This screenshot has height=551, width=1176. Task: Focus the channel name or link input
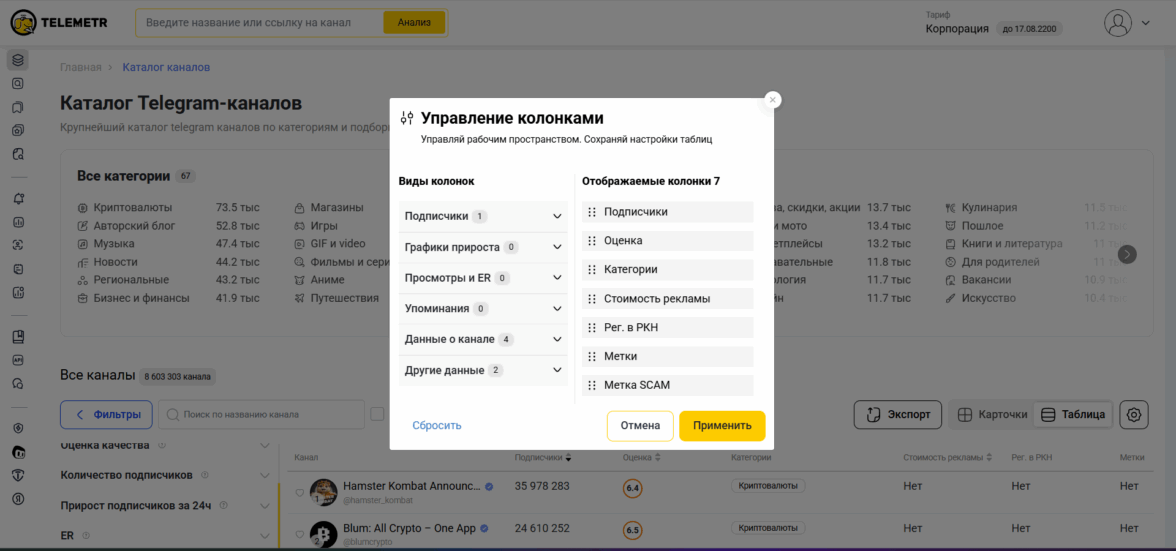[x=260, y=22]
